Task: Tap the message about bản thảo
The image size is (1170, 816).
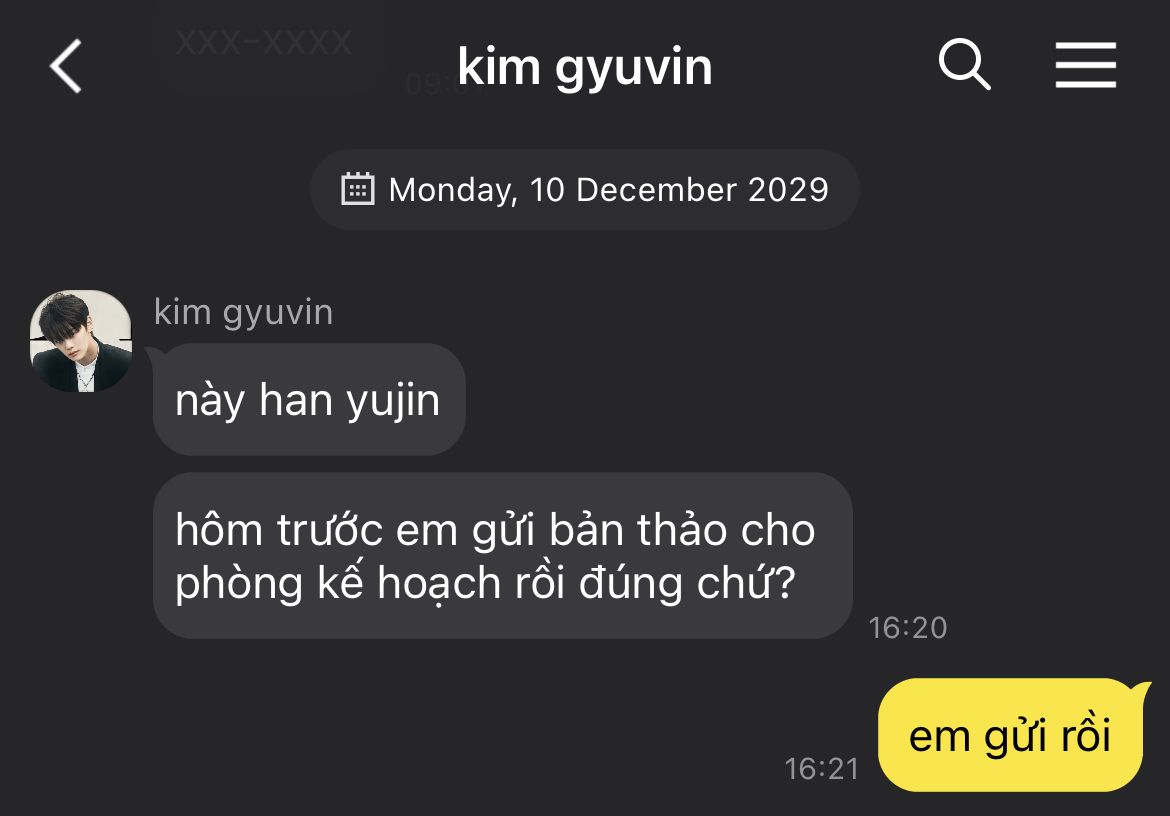Action: (x=502, y=555)
